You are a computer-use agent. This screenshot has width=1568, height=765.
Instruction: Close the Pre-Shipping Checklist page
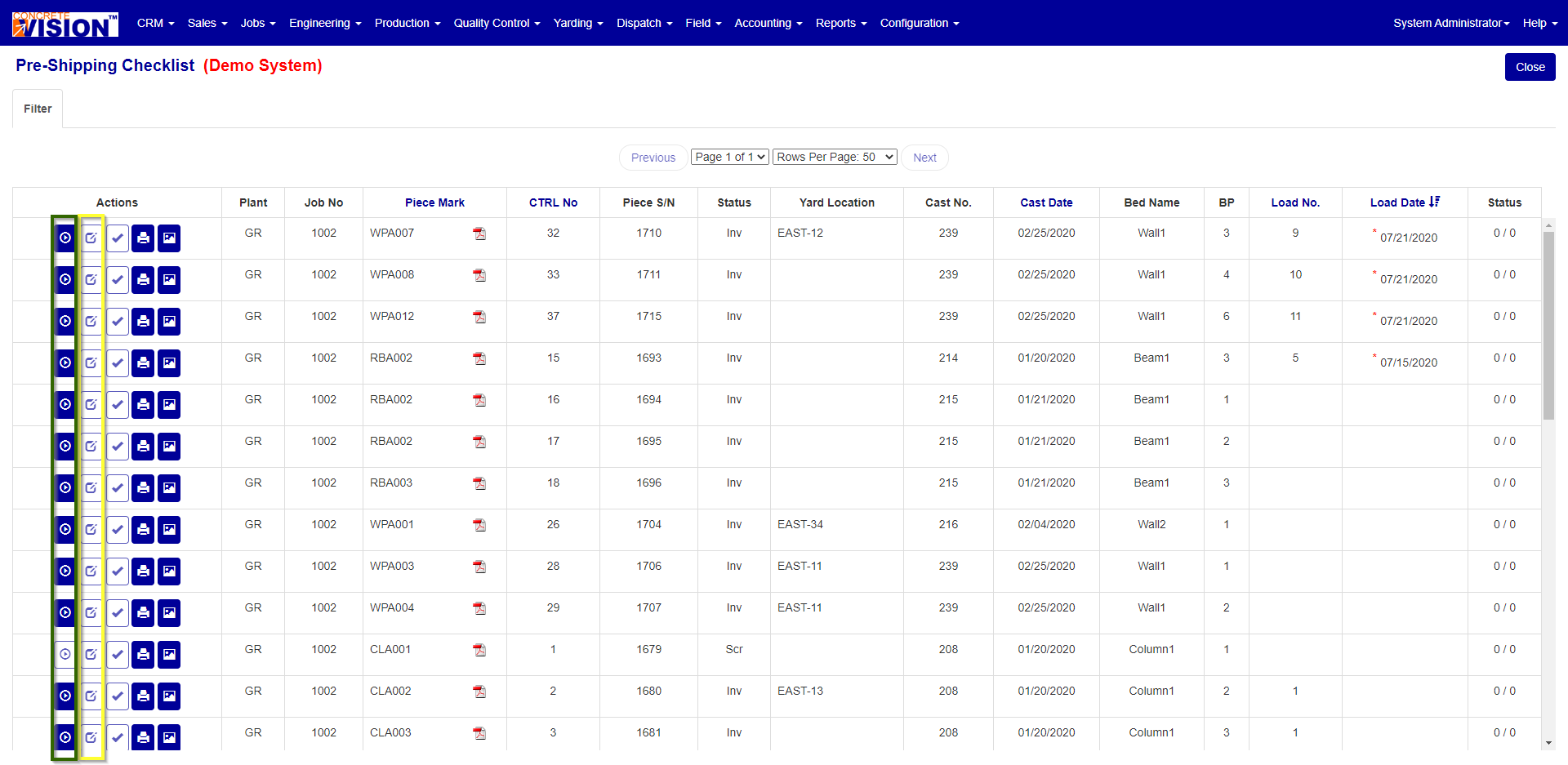point(1530,67)
